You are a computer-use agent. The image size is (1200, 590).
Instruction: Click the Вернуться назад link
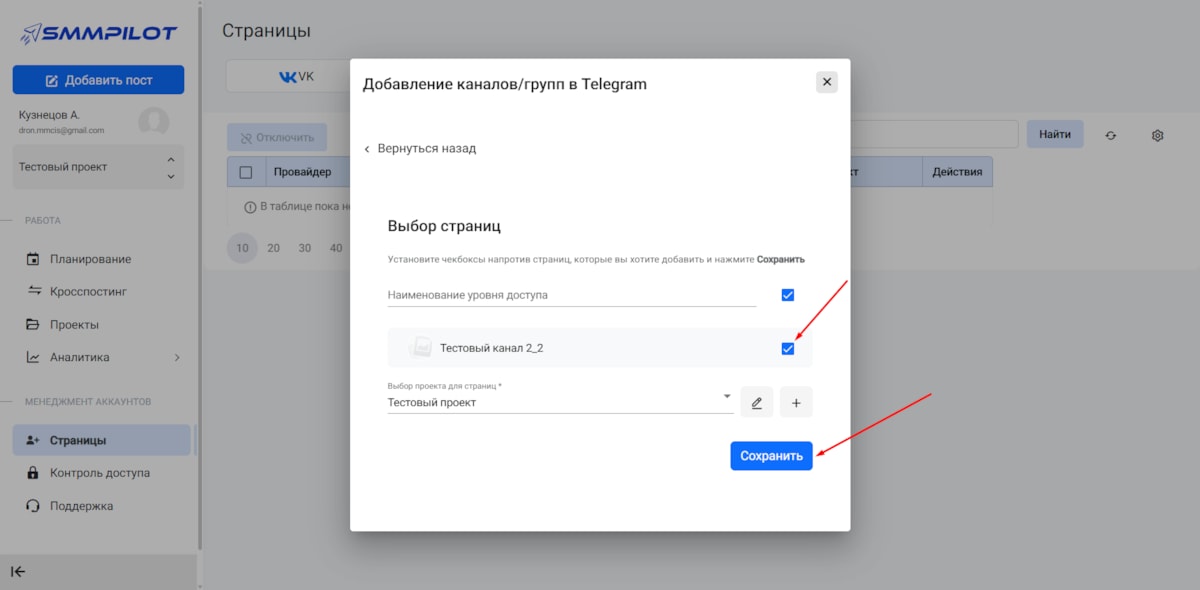pyautogui.click(x=420, y=148)
